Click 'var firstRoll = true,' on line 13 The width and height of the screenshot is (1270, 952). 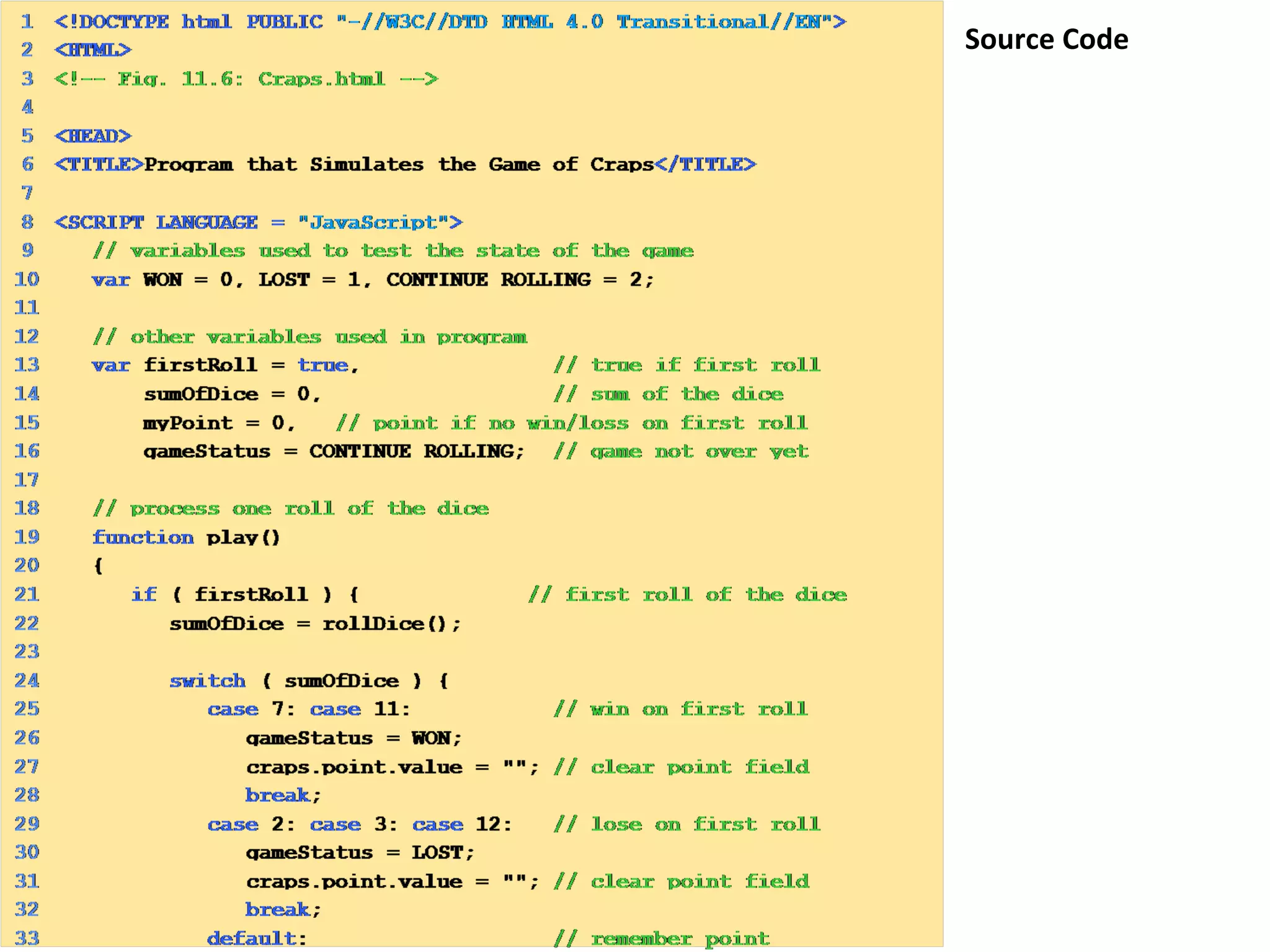(x=226, y=365)
